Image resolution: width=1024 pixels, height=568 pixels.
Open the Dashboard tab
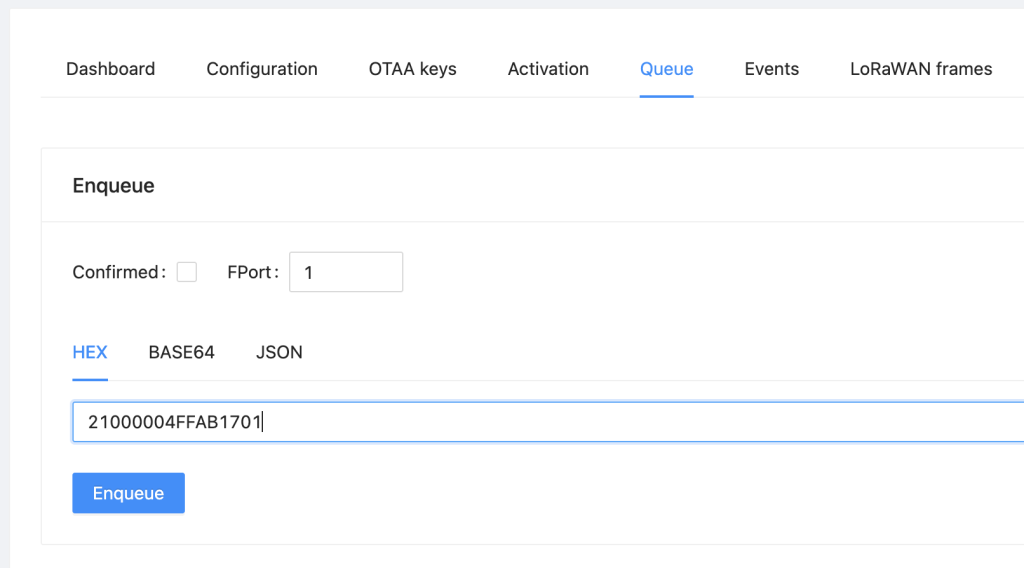pos(110,69)
